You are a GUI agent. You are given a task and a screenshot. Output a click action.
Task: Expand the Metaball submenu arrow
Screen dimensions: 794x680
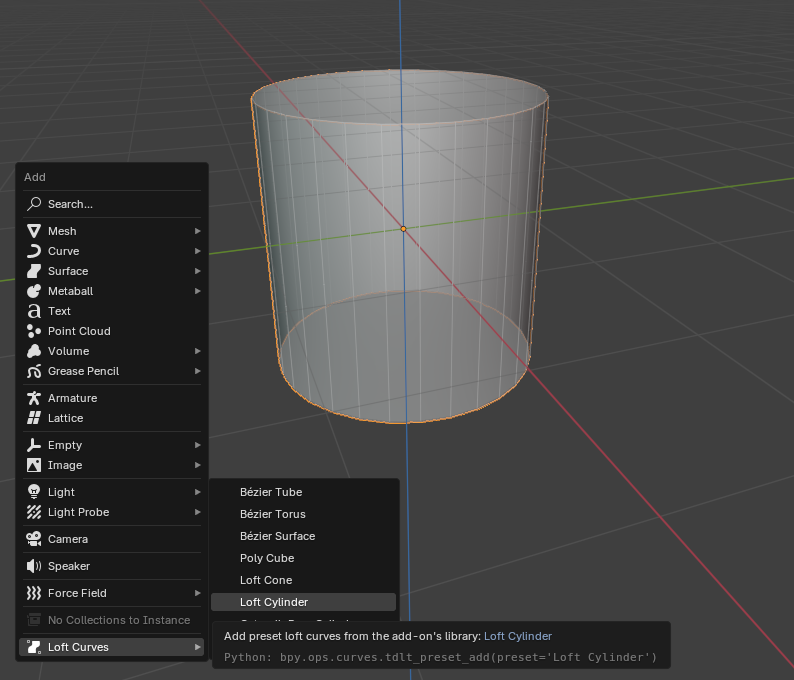197,291
